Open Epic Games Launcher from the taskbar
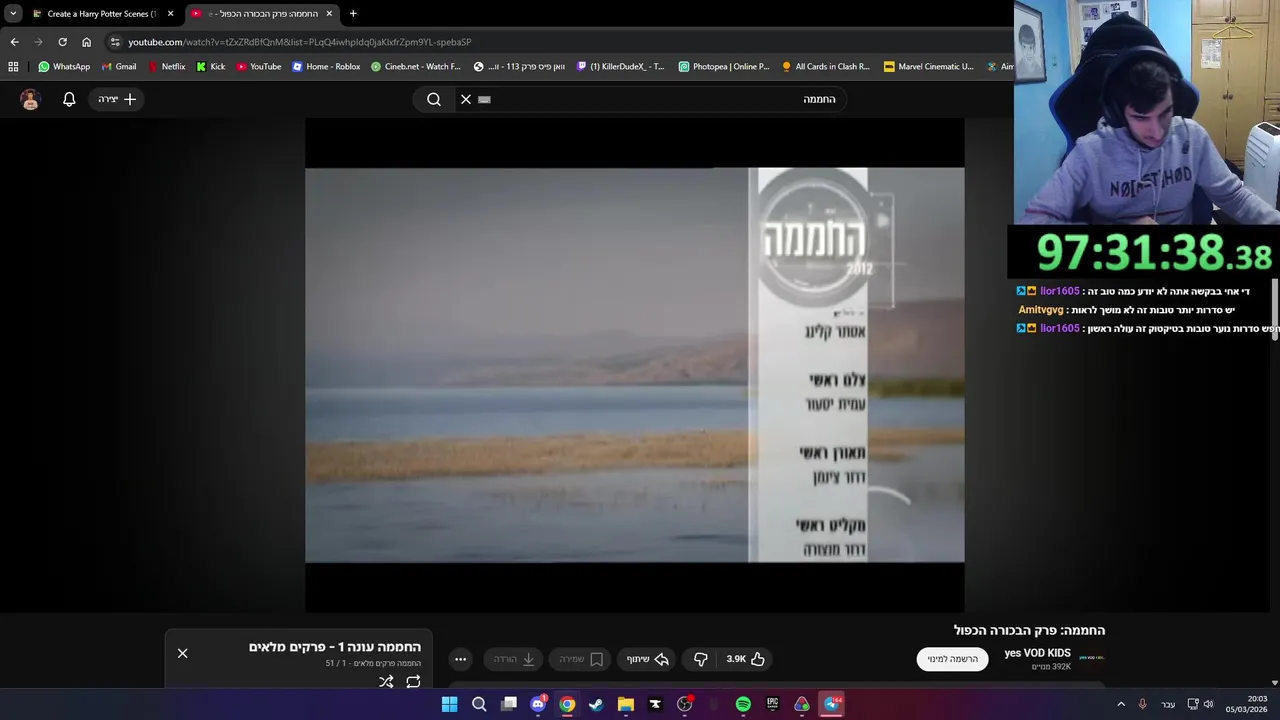 click(772, 704)
